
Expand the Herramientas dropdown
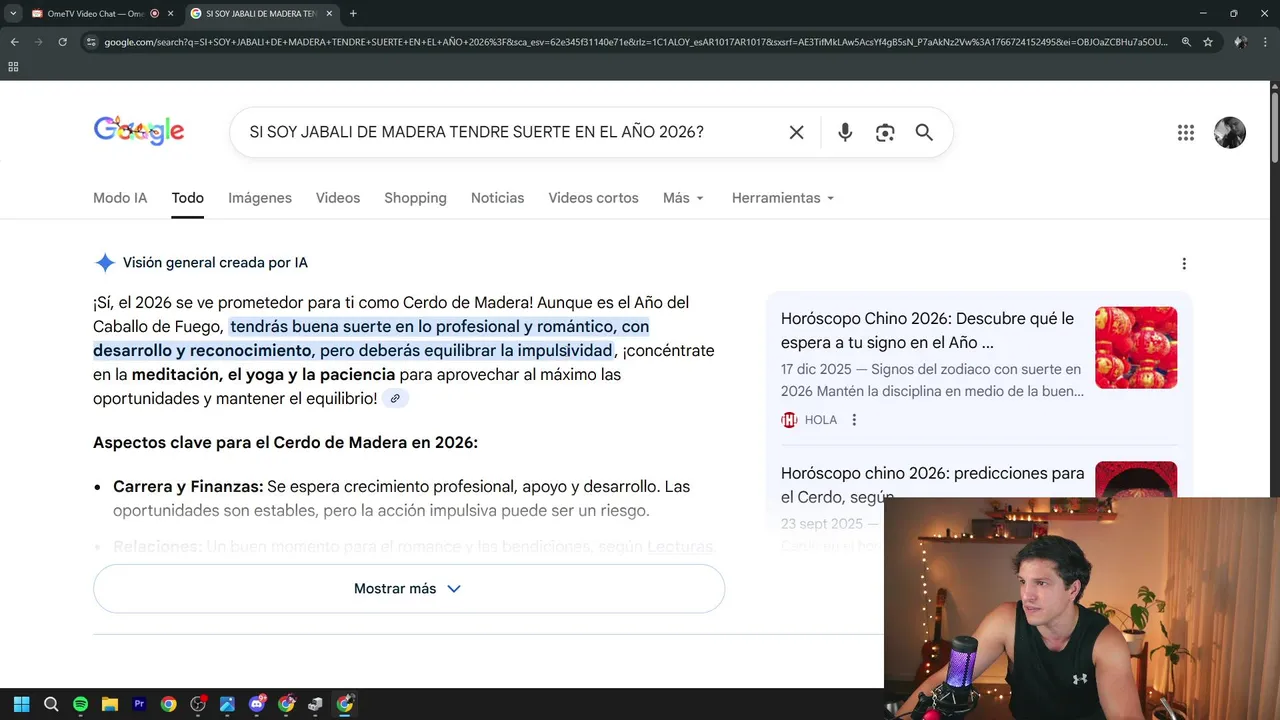(x=783, y=198)
